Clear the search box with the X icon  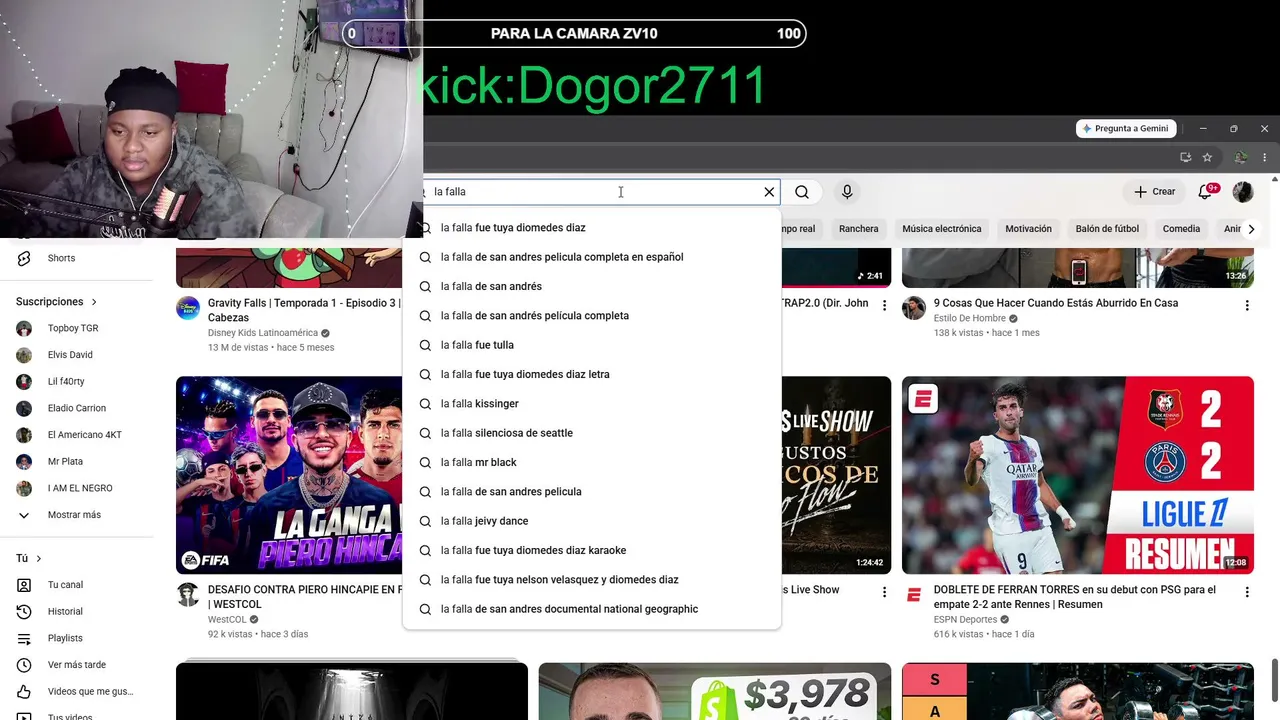[769, 192]
